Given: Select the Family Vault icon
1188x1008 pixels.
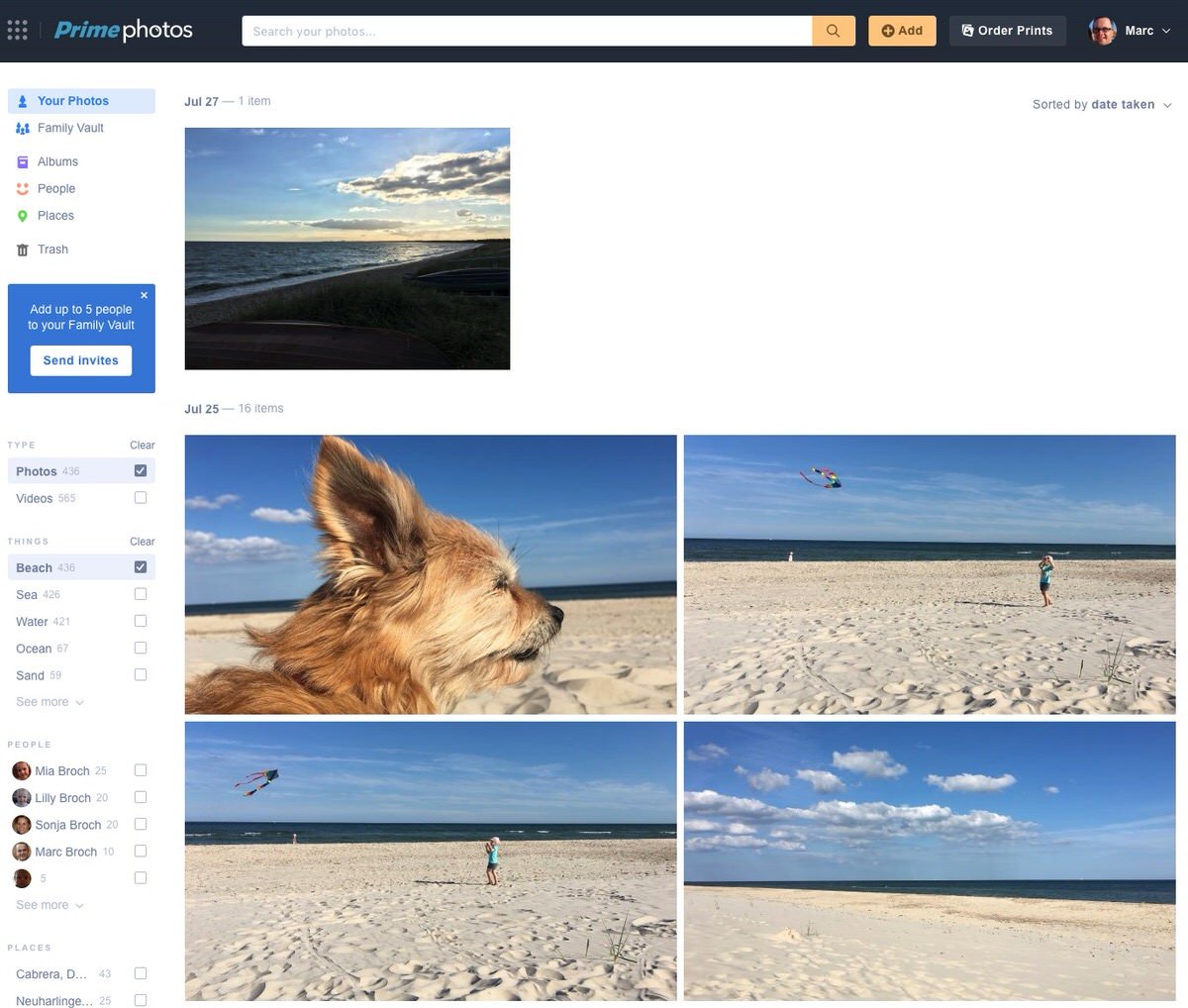Looking at the screenshot, I should [x=22, y=127].
